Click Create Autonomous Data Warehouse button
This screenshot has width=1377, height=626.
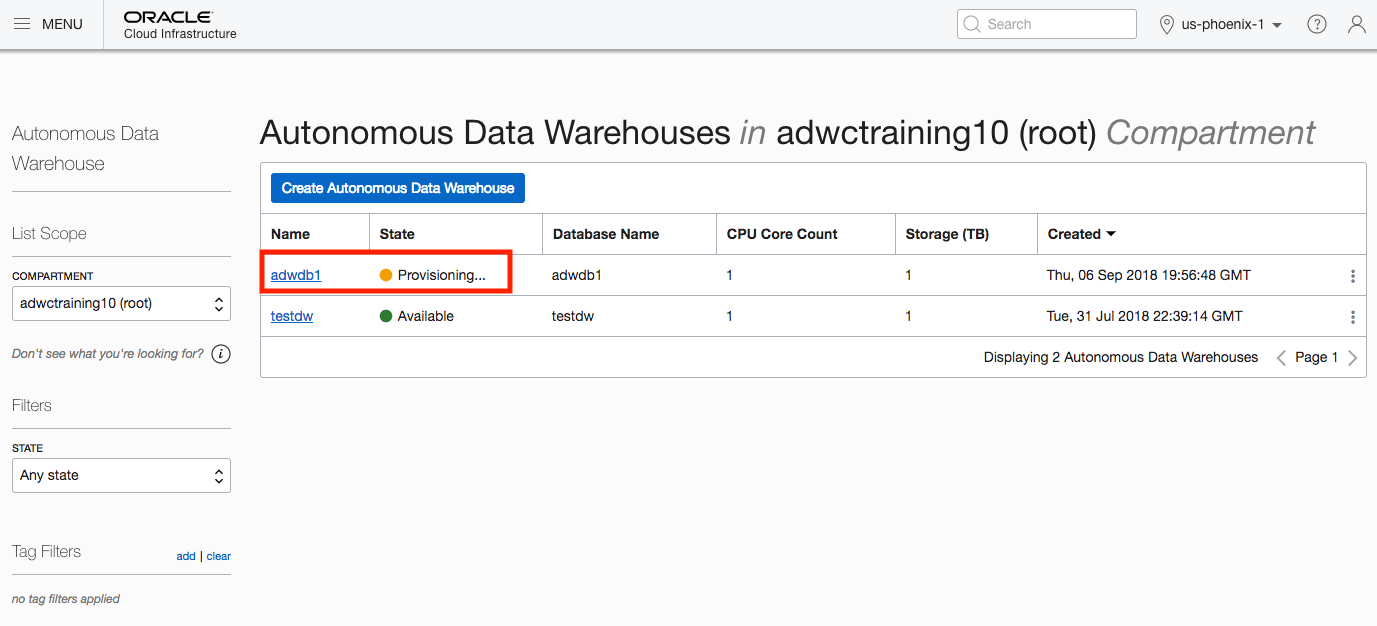click(x=398, y=188)
